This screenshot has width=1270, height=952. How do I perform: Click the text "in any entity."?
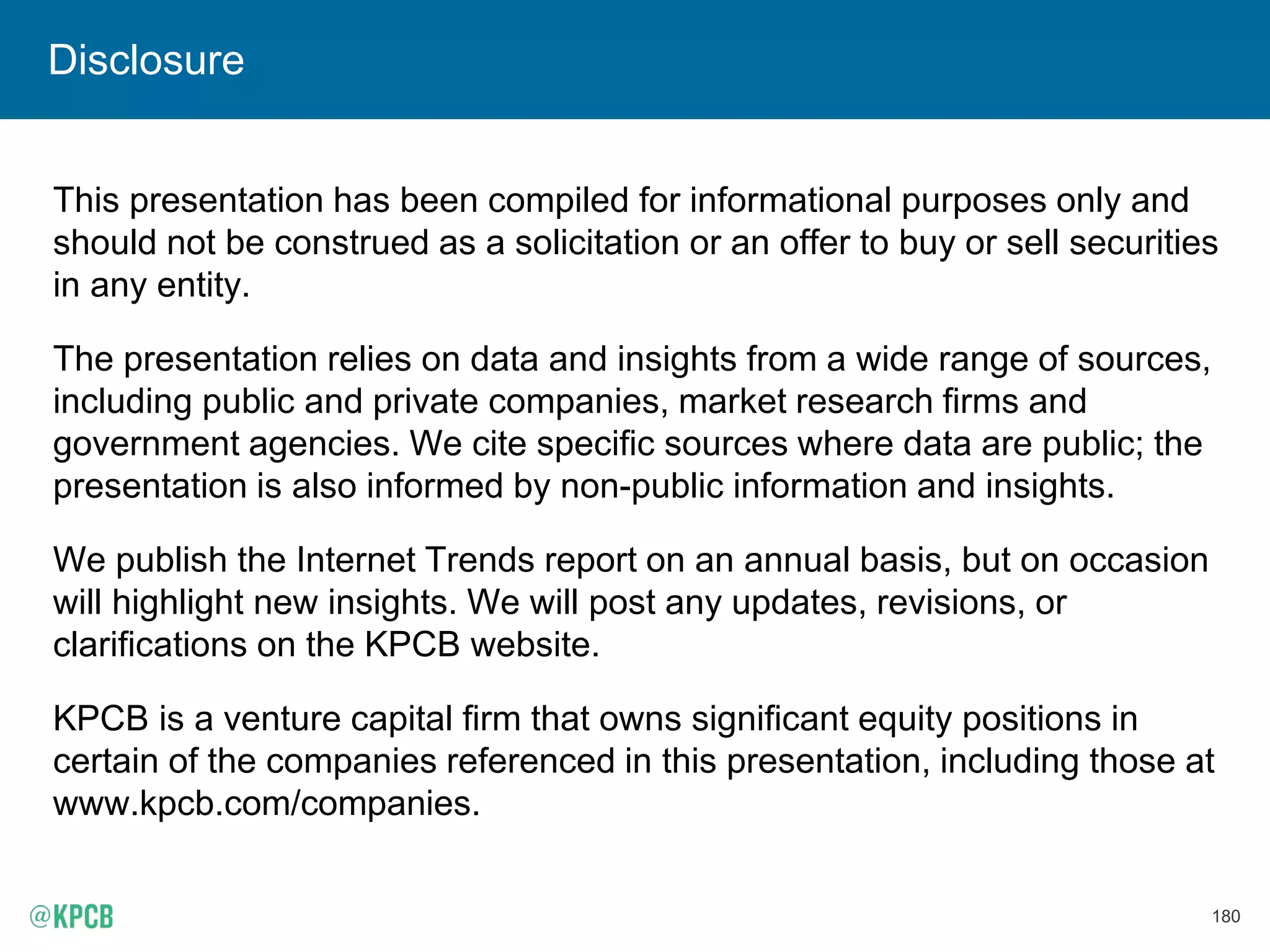(x=151, y=285)
